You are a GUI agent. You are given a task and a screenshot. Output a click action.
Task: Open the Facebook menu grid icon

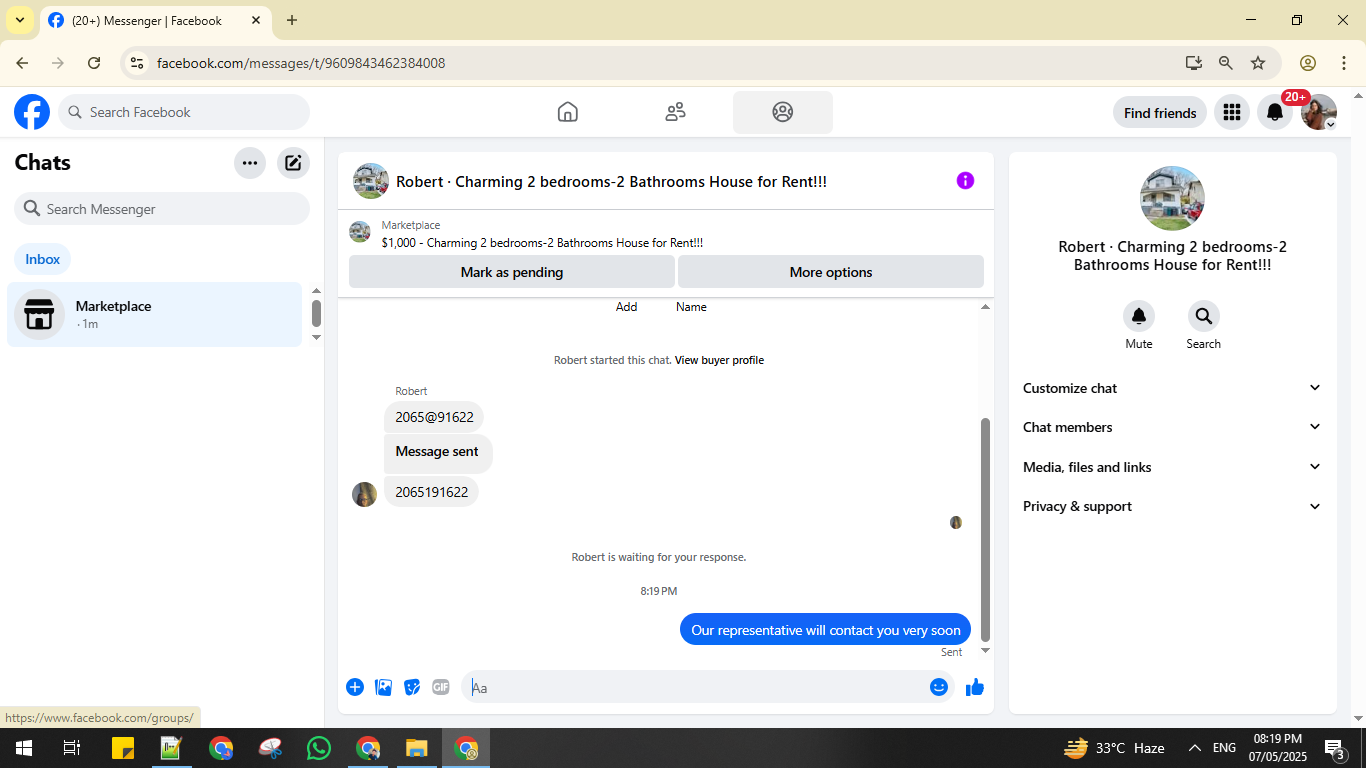click(1232, 113)
